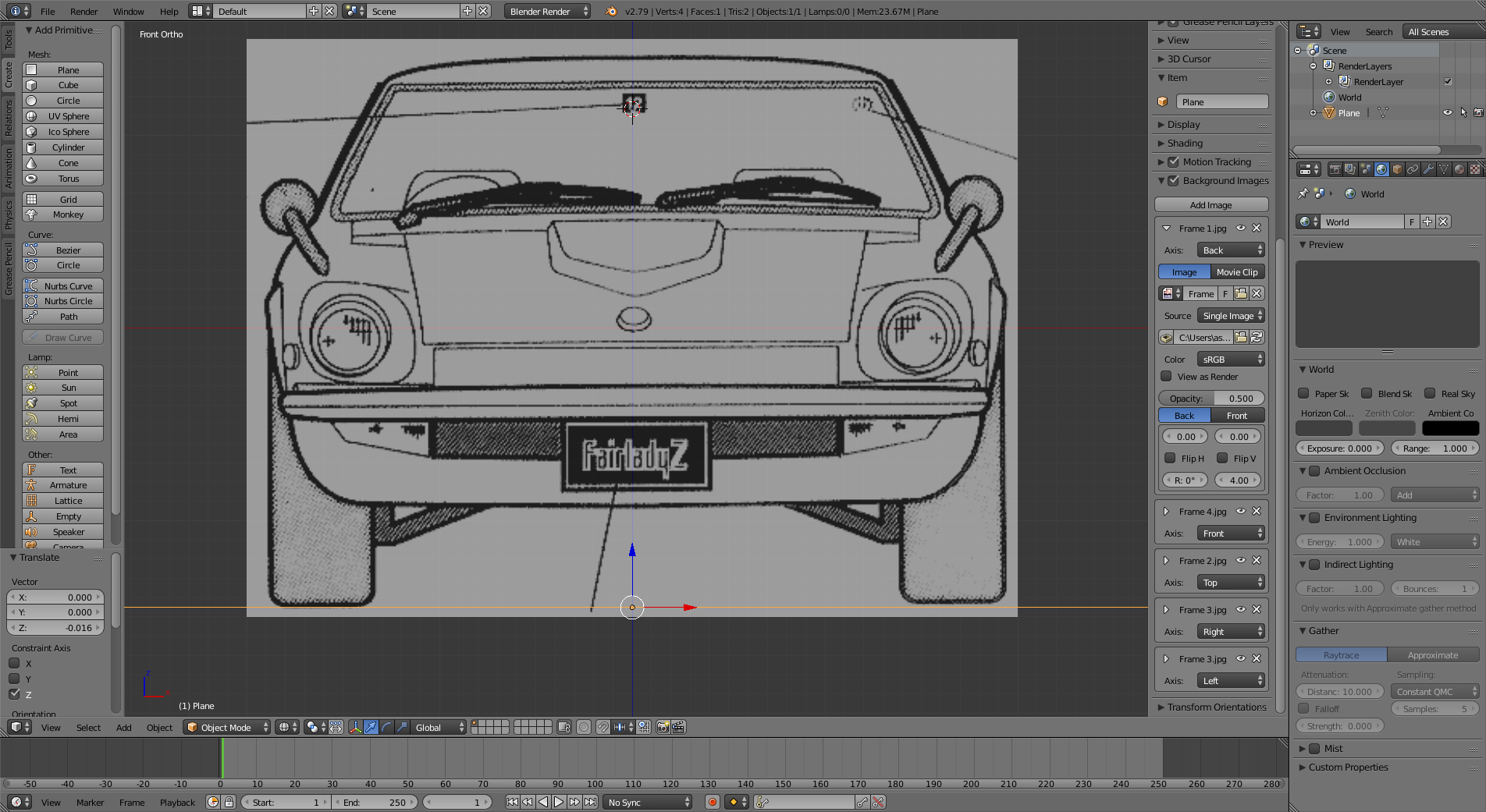Open the File menu
Viewport: 1486px width, 812px height.
pyautogui.click(x=48, y=11)
